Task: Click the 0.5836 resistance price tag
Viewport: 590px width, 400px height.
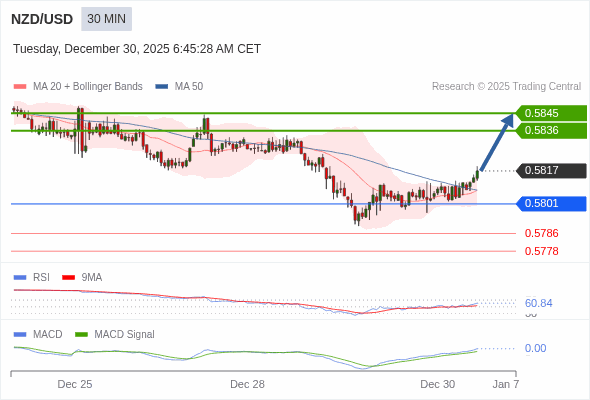Action: (552, 131)
